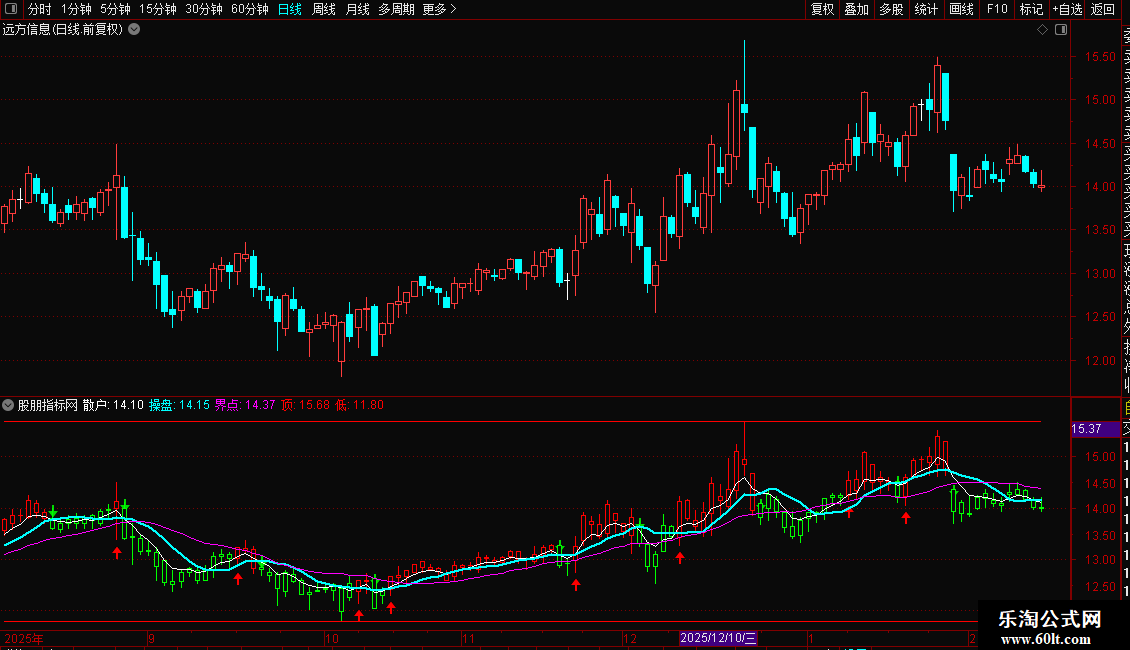This screenshot has height=650, width=1130.
Task: Click the 界点: 14.37 indicator value
Action: tap(245, 405)
